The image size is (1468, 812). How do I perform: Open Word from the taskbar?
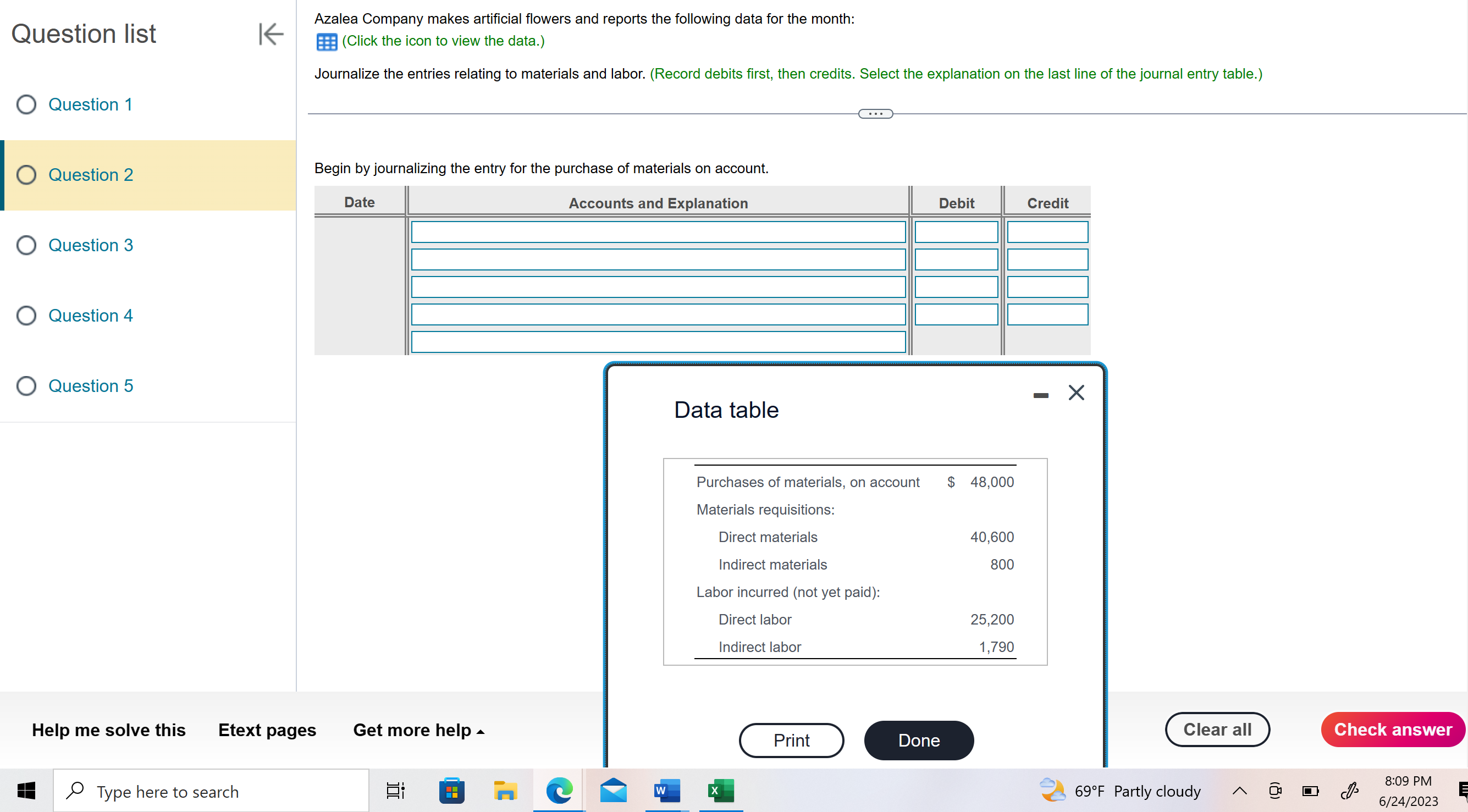[x=667, y=791]
